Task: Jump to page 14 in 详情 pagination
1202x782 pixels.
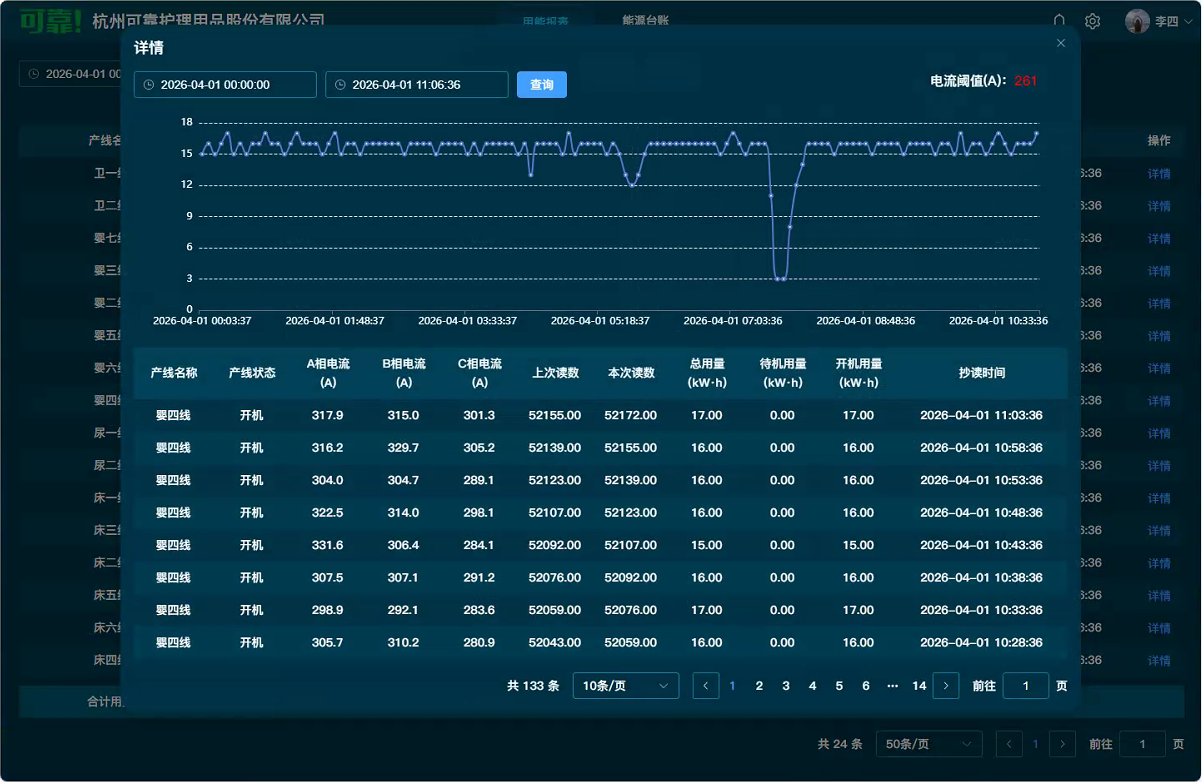Action: coord(919,686)
